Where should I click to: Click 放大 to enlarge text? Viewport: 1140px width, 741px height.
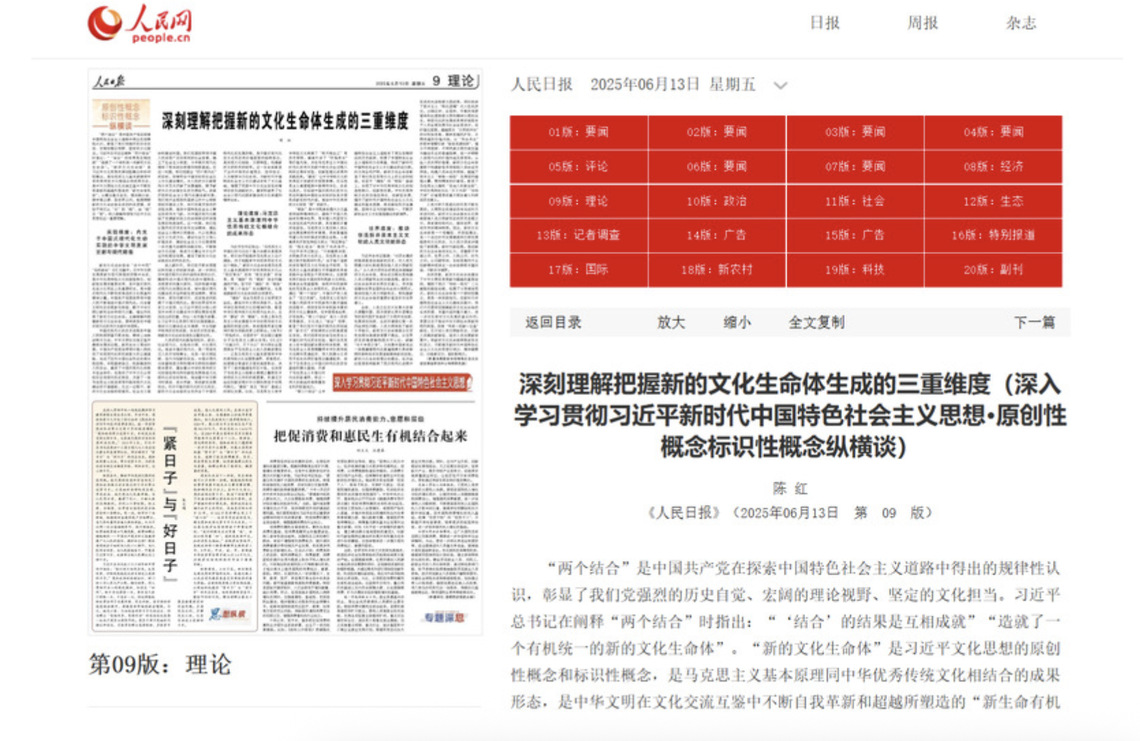(671, 322)
